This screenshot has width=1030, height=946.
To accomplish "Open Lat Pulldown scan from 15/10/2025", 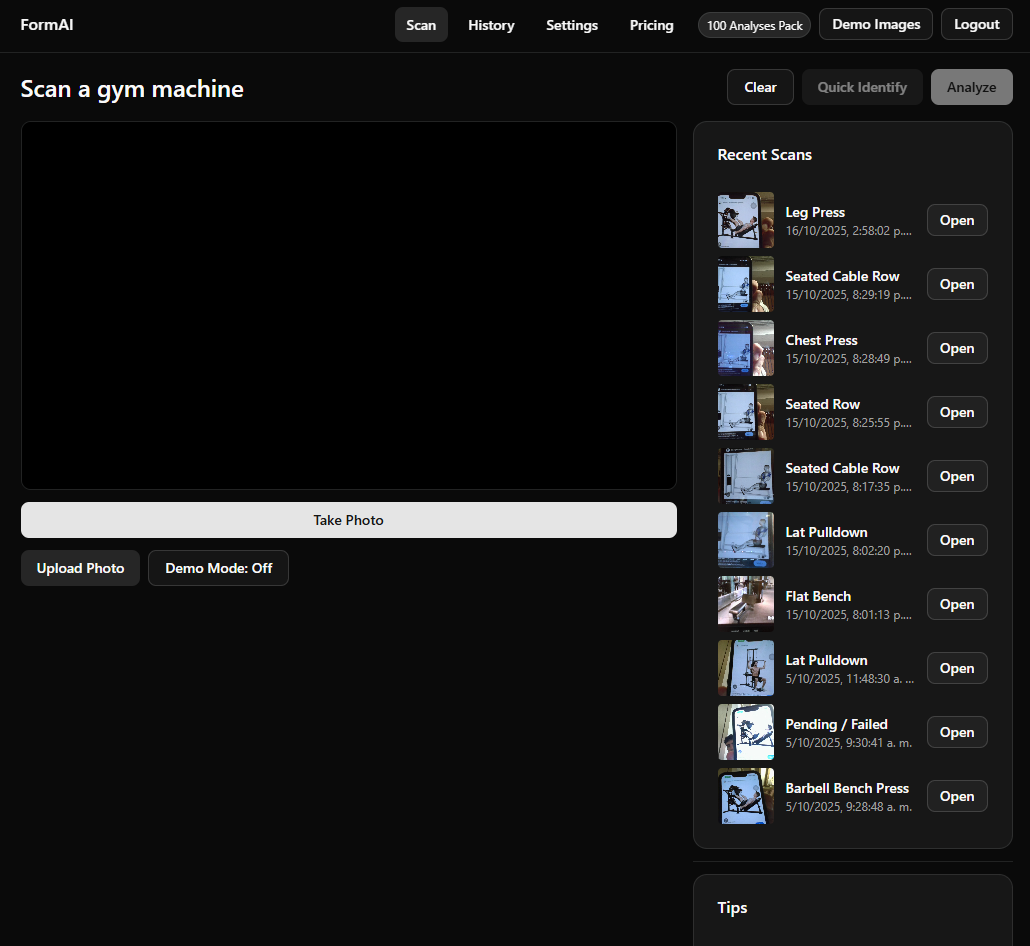I will 956,540.
